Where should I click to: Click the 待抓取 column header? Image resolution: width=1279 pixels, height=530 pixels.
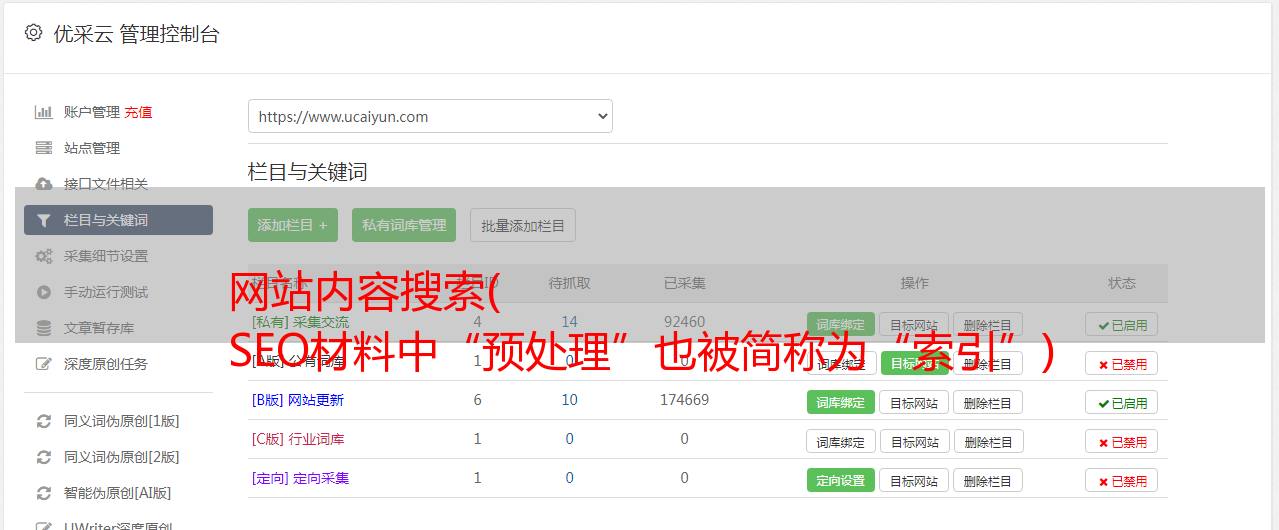click(x=569, y=283)
